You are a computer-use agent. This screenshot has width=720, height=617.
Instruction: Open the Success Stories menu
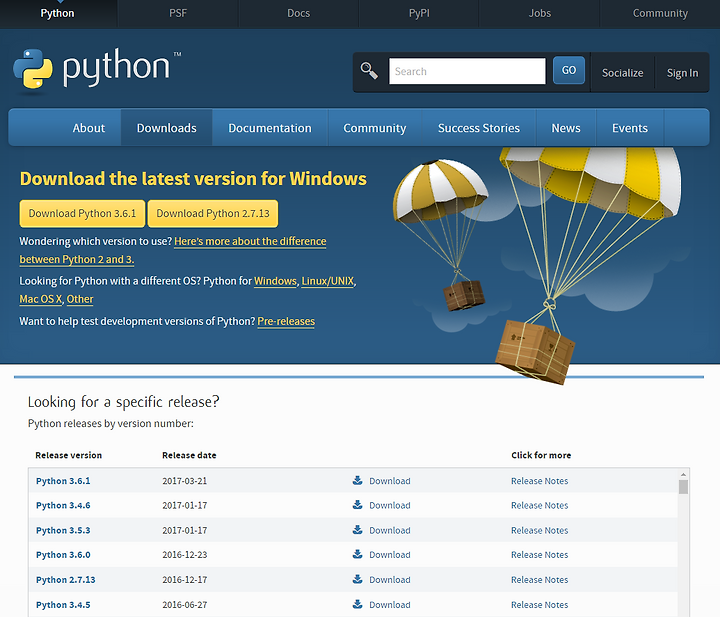click(x=479, y=128)
